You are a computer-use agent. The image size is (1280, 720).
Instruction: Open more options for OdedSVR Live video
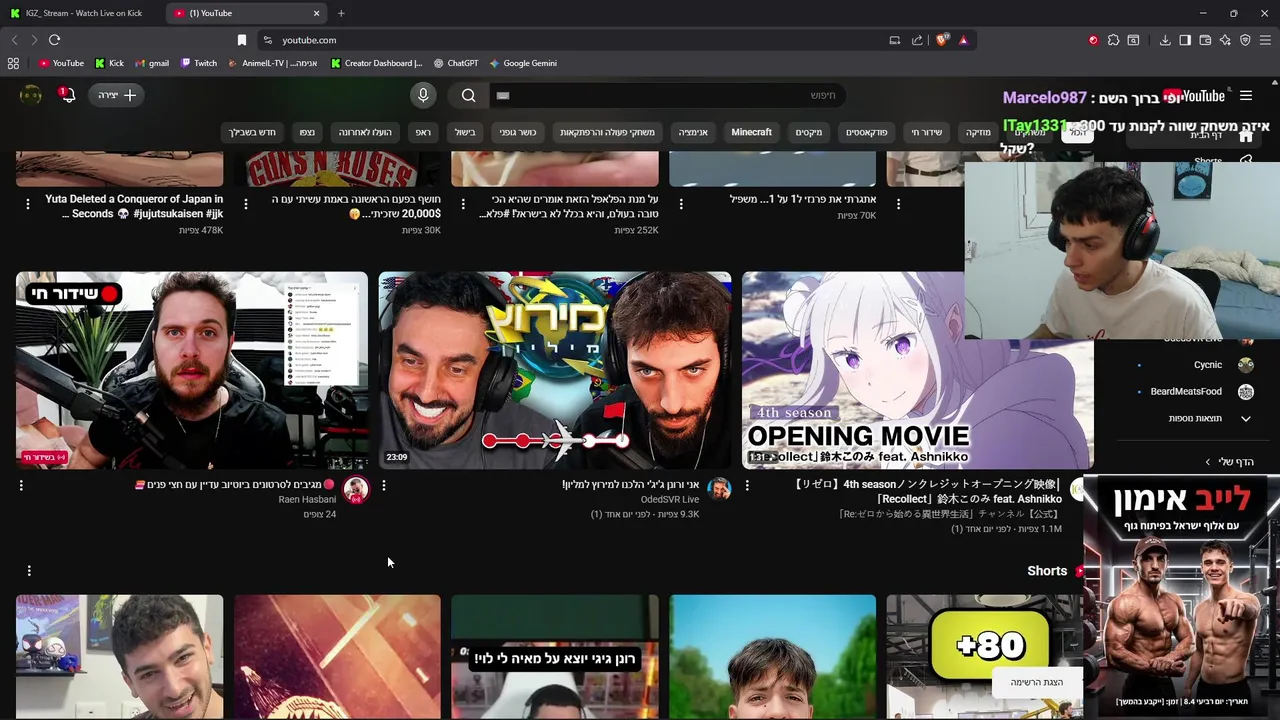pos(384,485)
